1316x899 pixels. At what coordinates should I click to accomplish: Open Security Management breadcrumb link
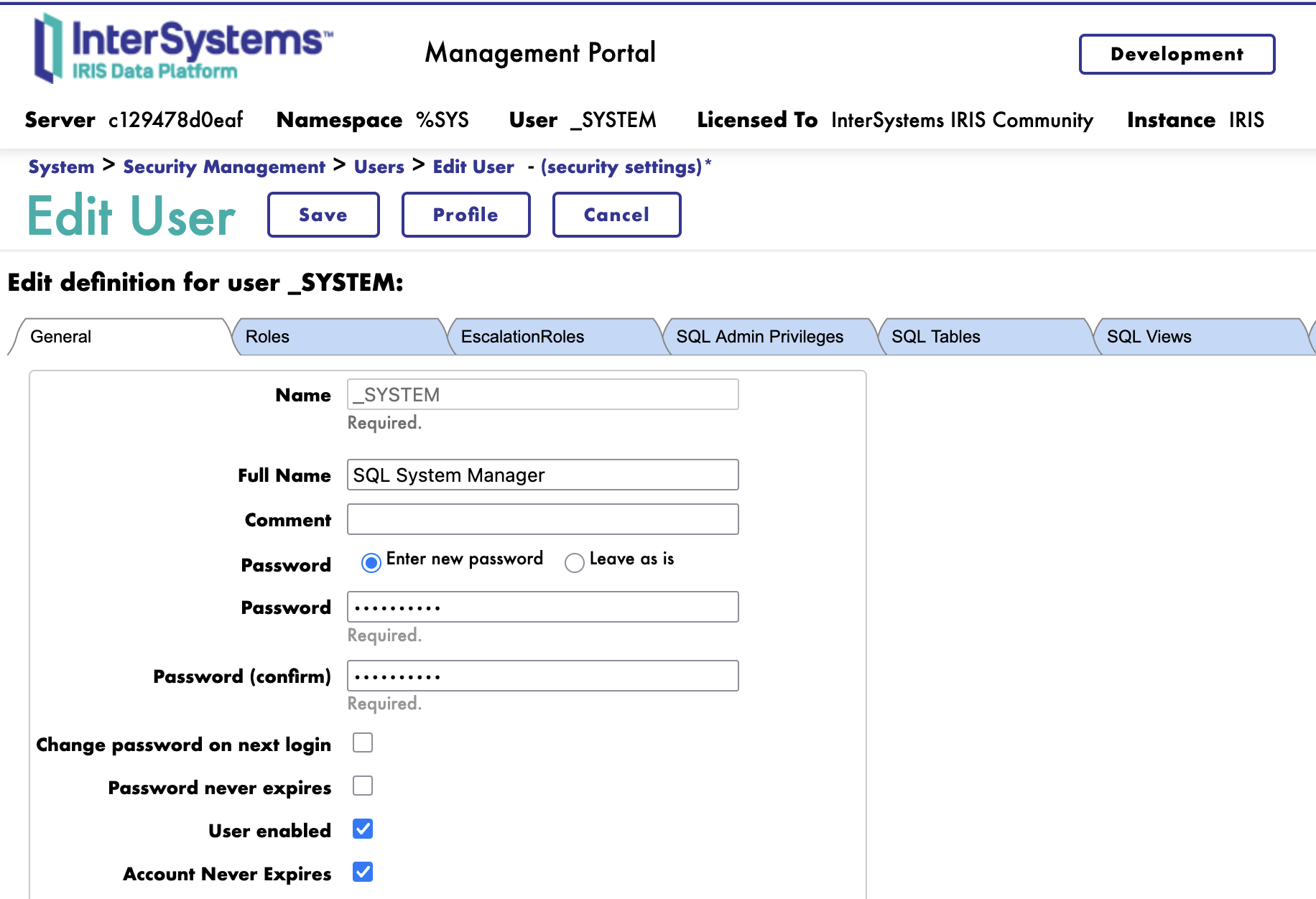[x=224, y=167]
